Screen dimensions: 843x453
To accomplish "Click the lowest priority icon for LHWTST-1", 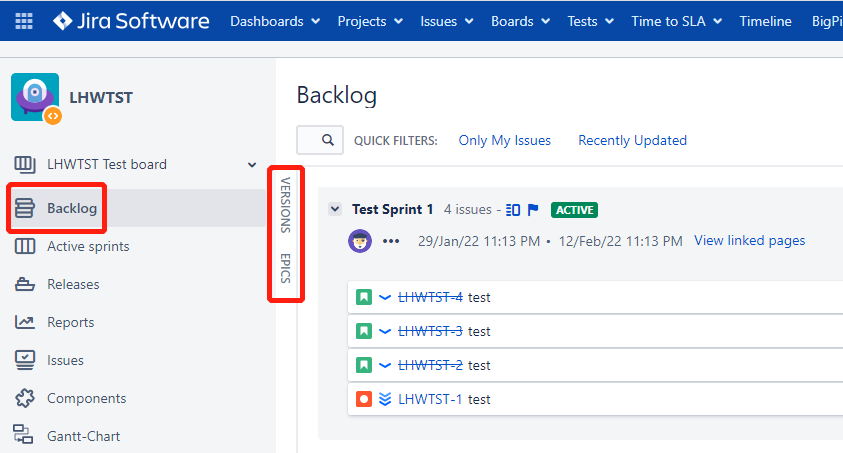I will tap(385, 399).
